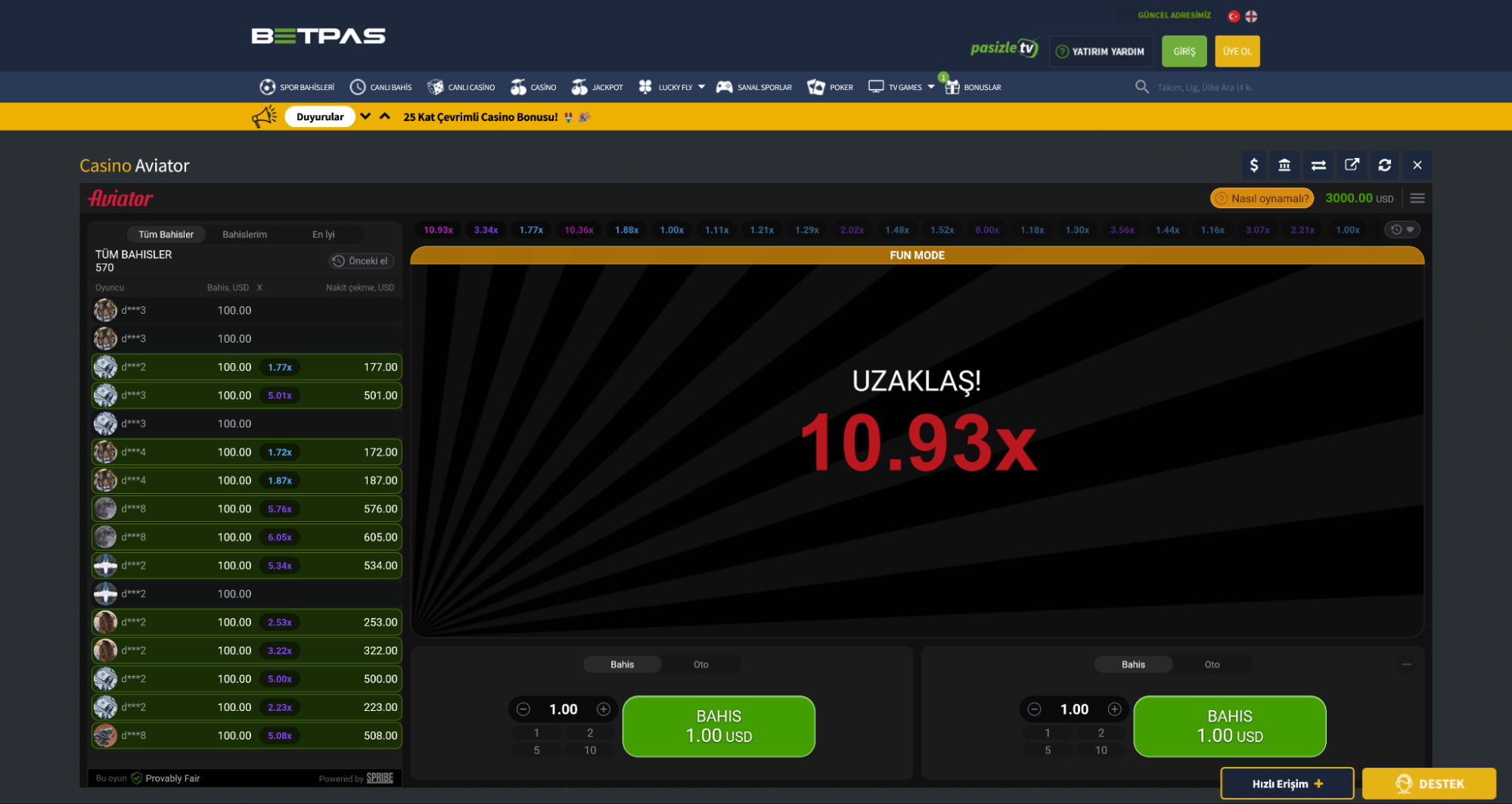Set right bet to preset 1

[1048, 733]
